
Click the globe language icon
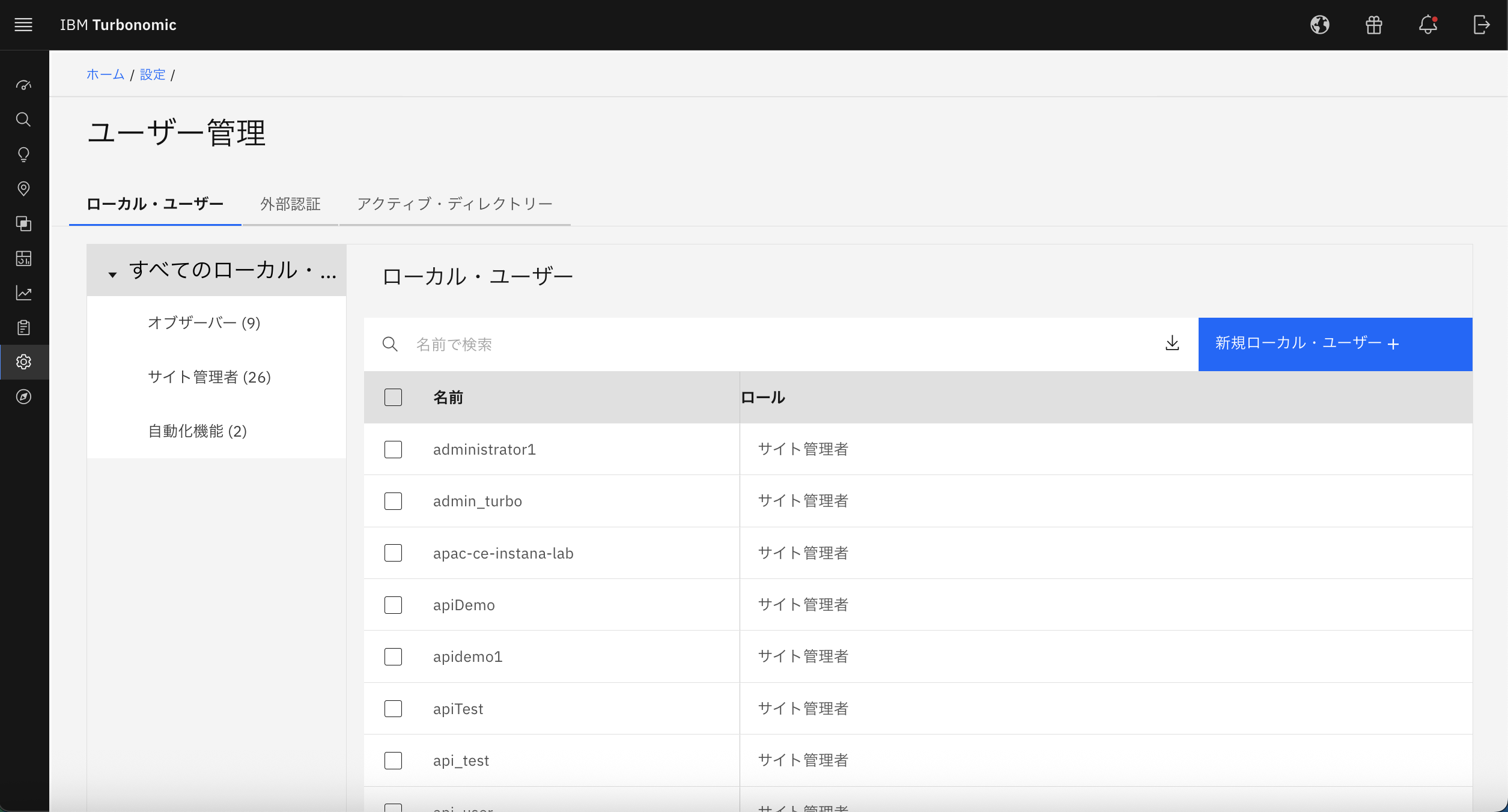click(x=1319, y=25)
